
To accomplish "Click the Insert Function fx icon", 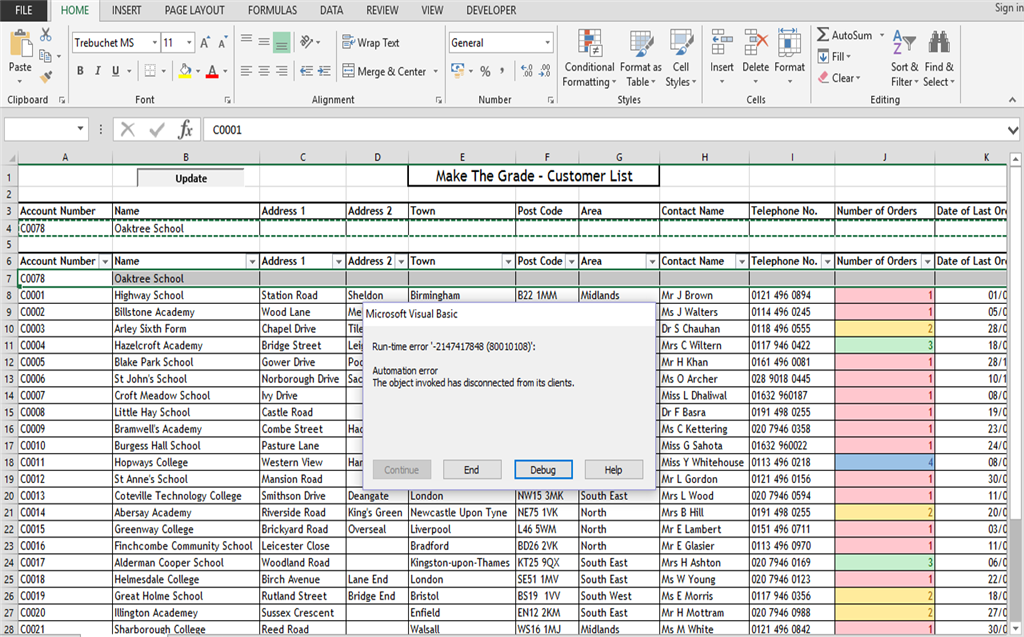I will point(185,129).
